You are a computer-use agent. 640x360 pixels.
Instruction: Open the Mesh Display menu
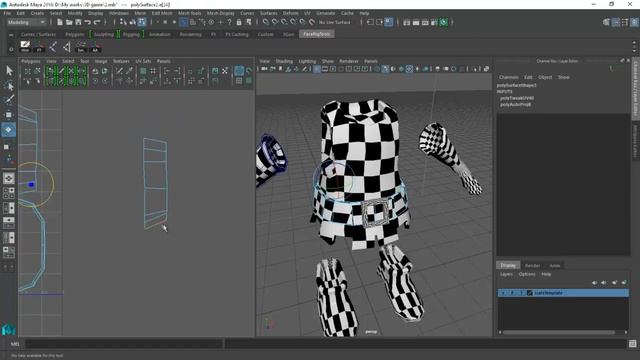(x=221, y=13)
